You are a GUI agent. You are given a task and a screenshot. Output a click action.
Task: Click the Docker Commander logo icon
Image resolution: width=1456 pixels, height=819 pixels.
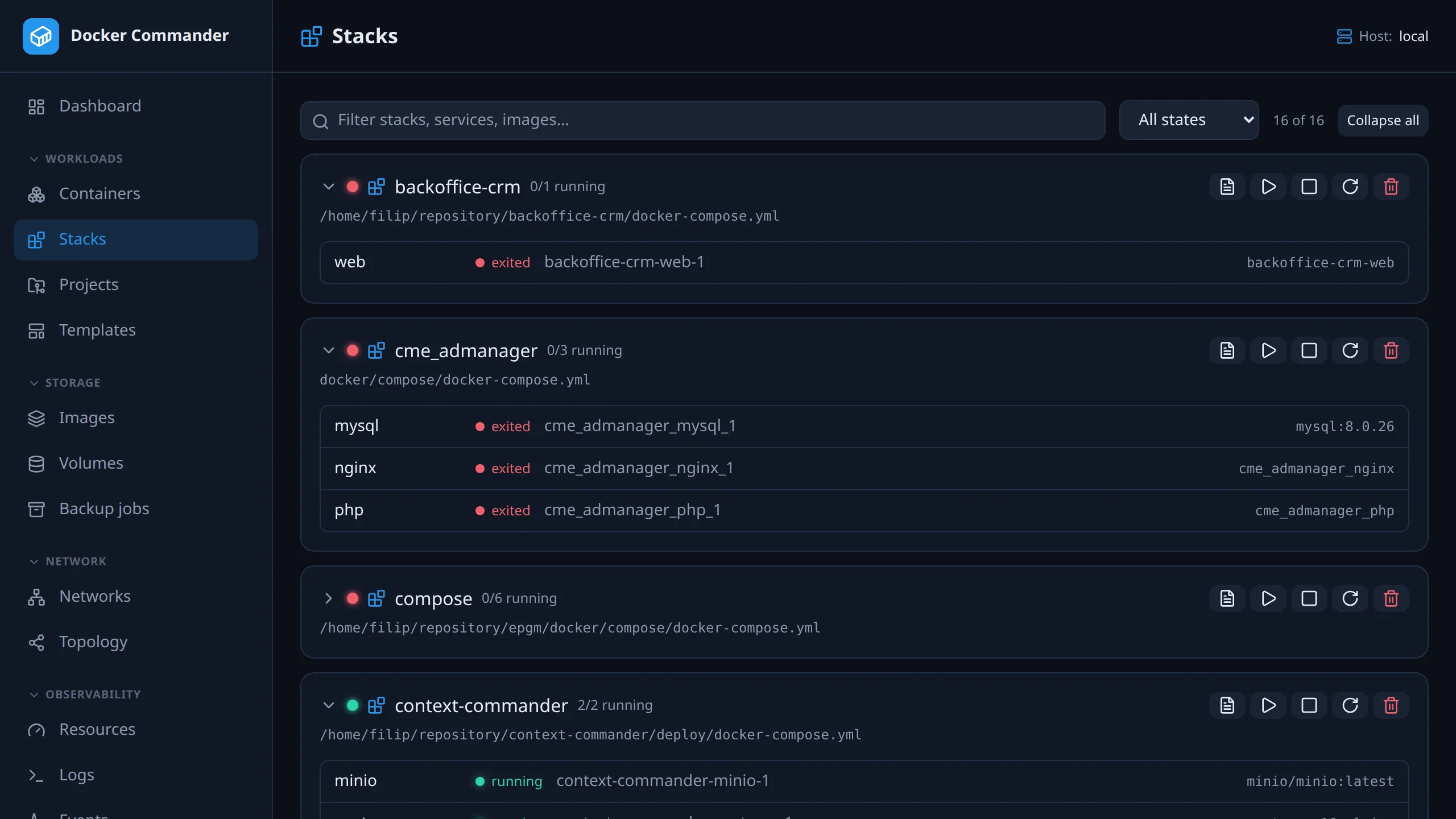pos(41,36)
